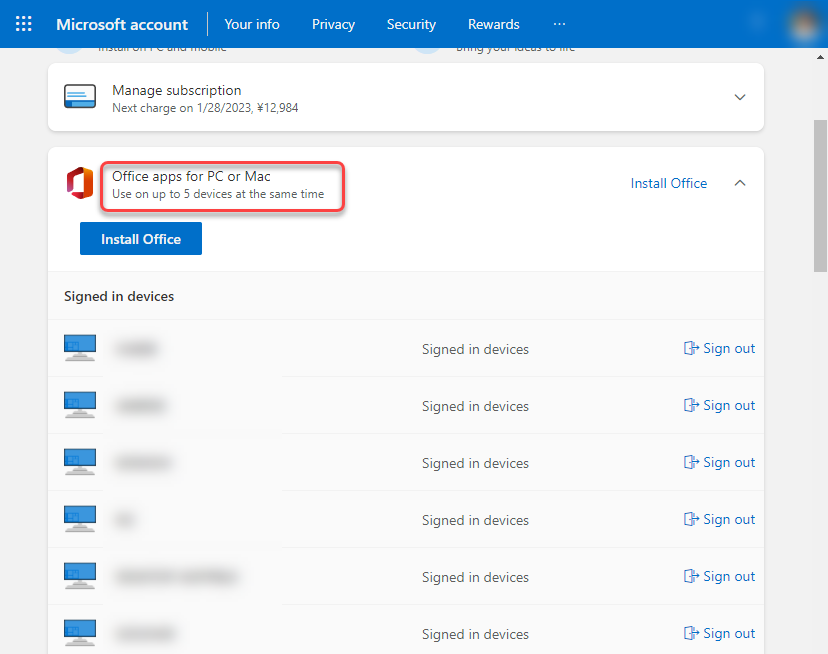Click the Manage subscription title
The image size is (828, 654).
coord(176,90)
